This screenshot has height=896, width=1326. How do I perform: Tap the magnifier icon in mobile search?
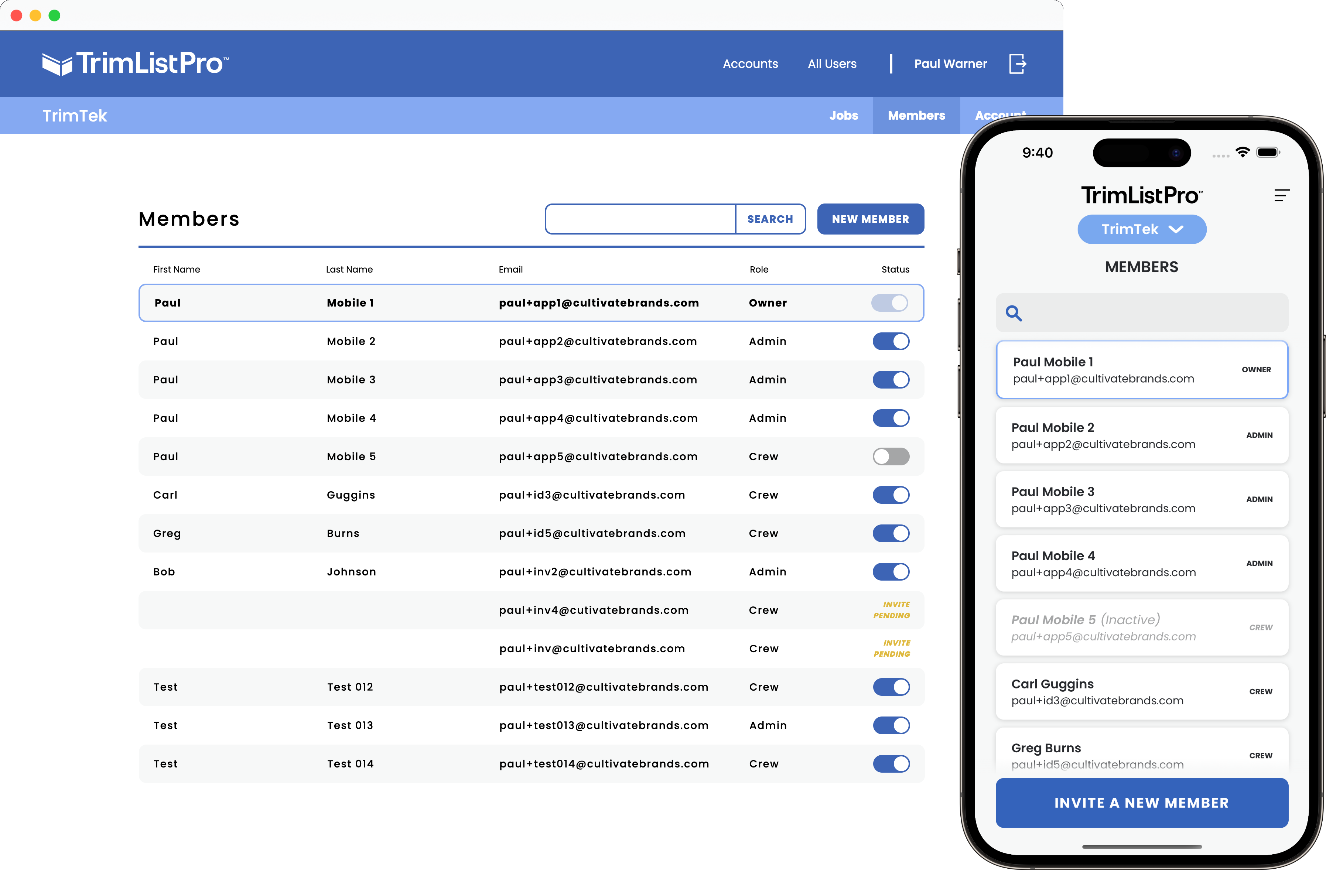pos(1013,313)
